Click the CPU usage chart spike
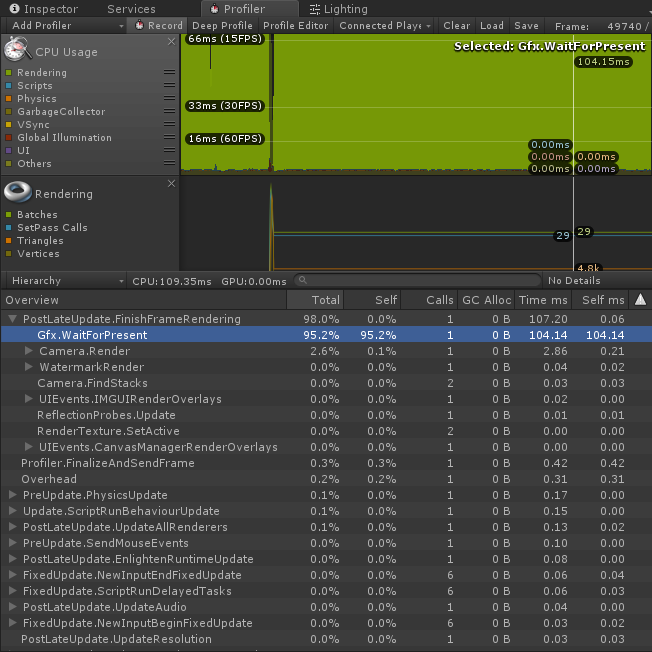 [271, 104]
